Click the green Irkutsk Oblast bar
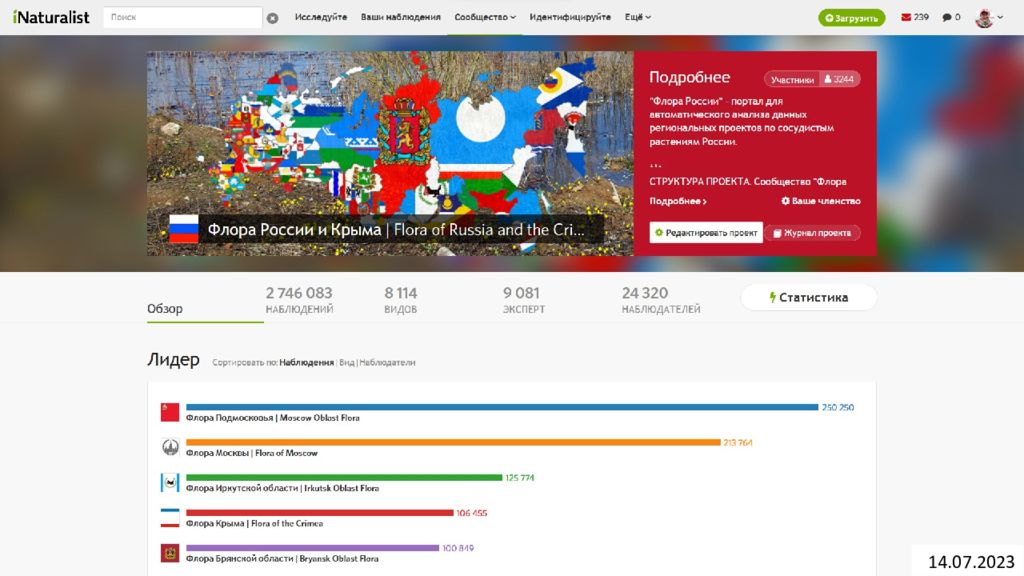 click(344, 477)
